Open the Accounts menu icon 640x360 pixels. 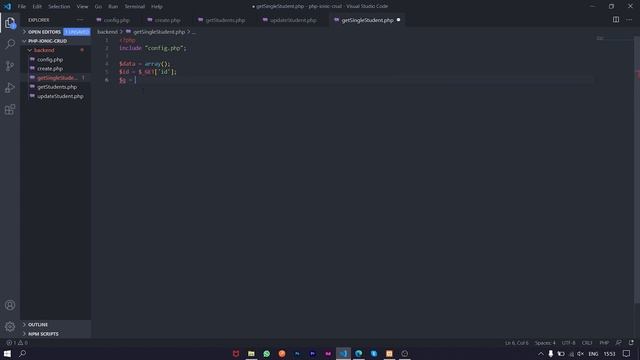(10, 305)
